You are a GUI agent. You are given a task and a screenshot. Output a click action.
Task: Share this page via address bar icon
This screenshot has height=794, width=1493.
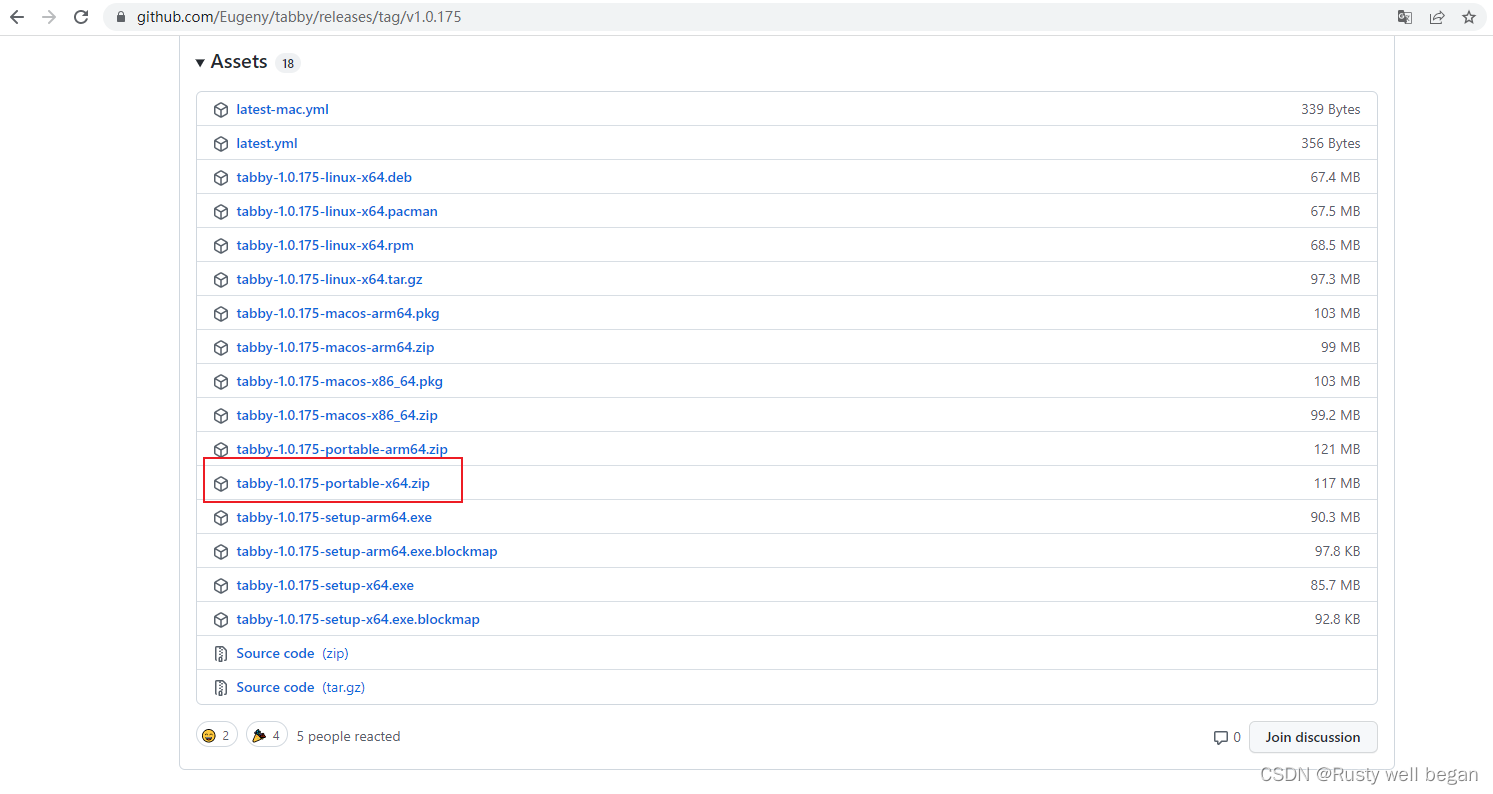tap(1437, 17)
